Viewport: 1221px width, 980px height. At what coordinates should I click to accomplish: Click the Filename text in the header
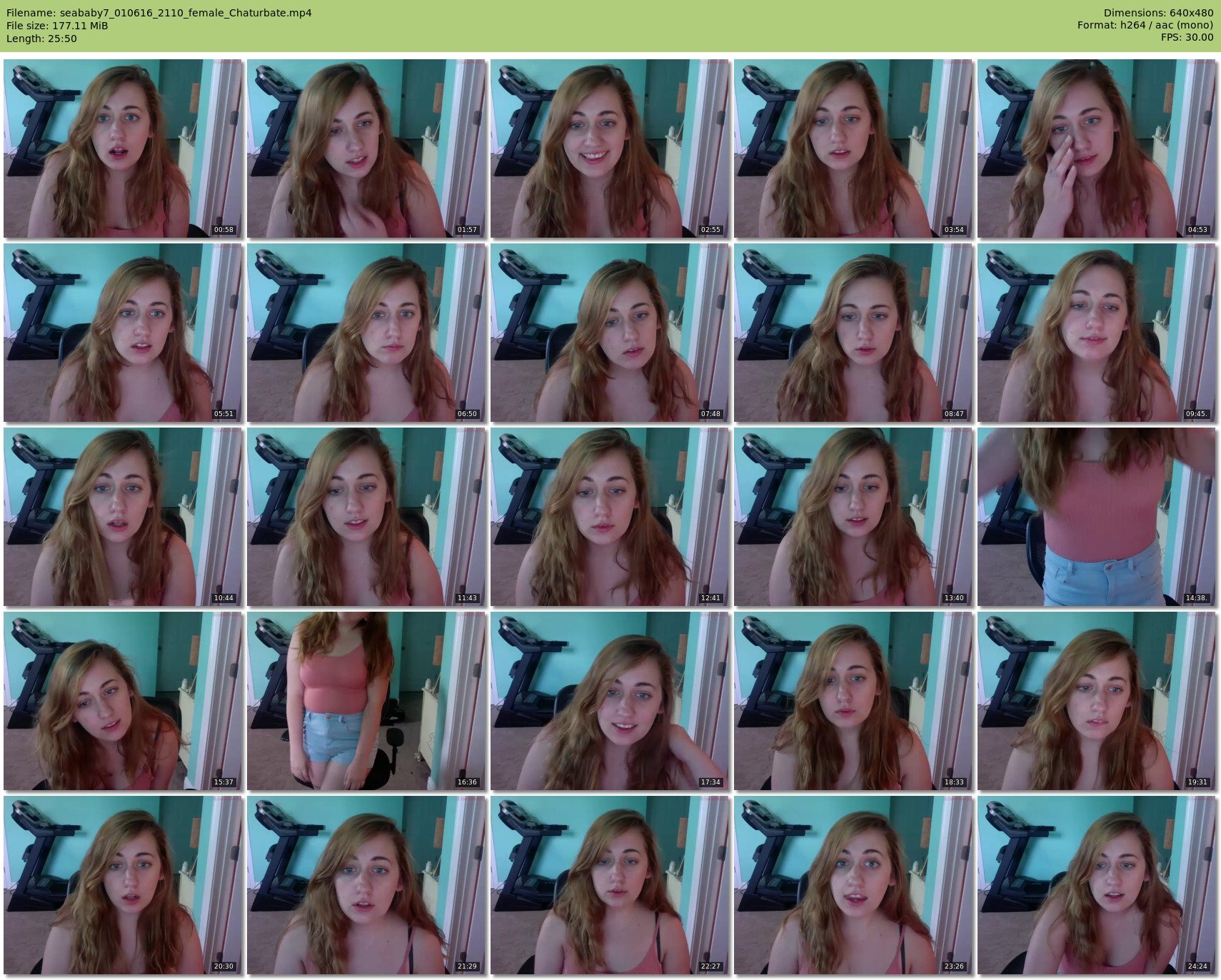(x=159, y=13)
